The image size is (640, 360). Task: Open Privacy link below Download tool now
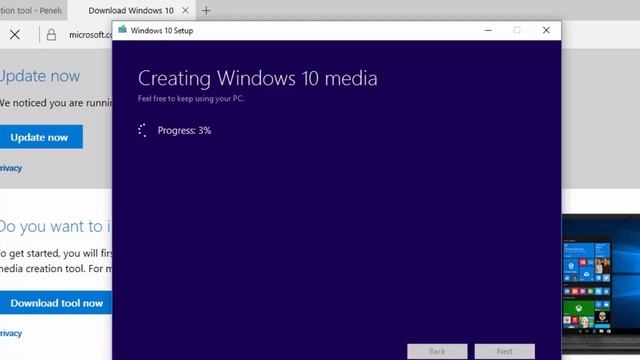11,333
